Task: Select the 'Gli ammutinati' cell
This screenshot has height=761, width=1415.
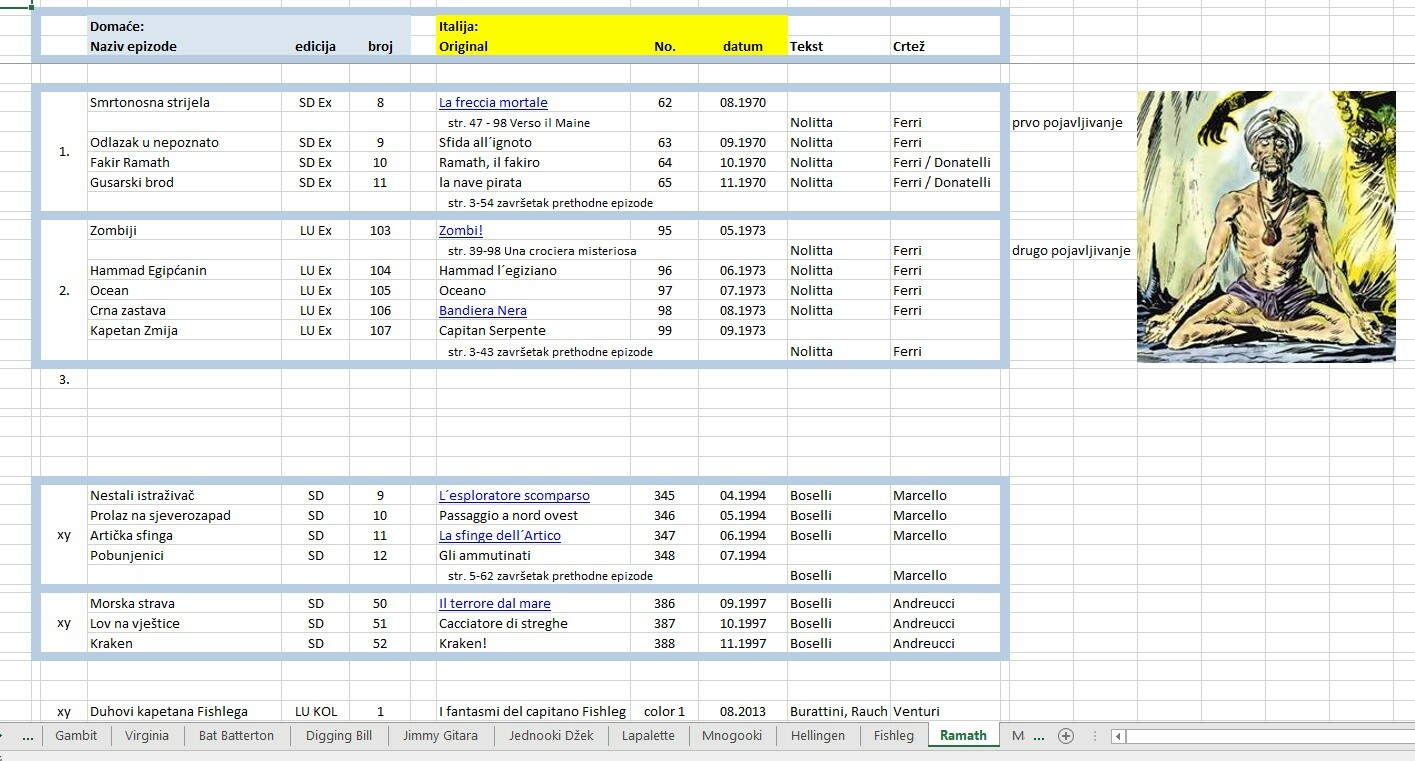Action: coord(533,556)
